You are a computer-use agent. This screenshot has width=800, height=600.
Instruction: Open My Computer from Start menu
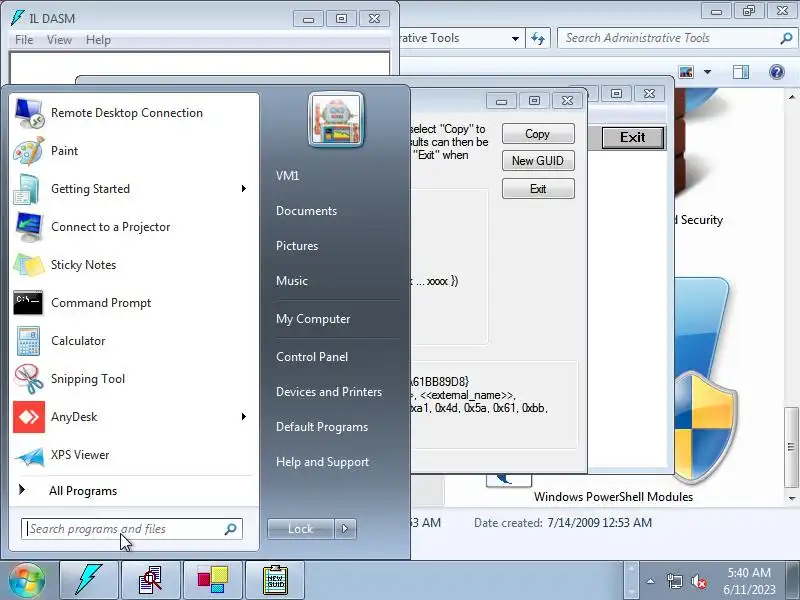pos(313,319)
